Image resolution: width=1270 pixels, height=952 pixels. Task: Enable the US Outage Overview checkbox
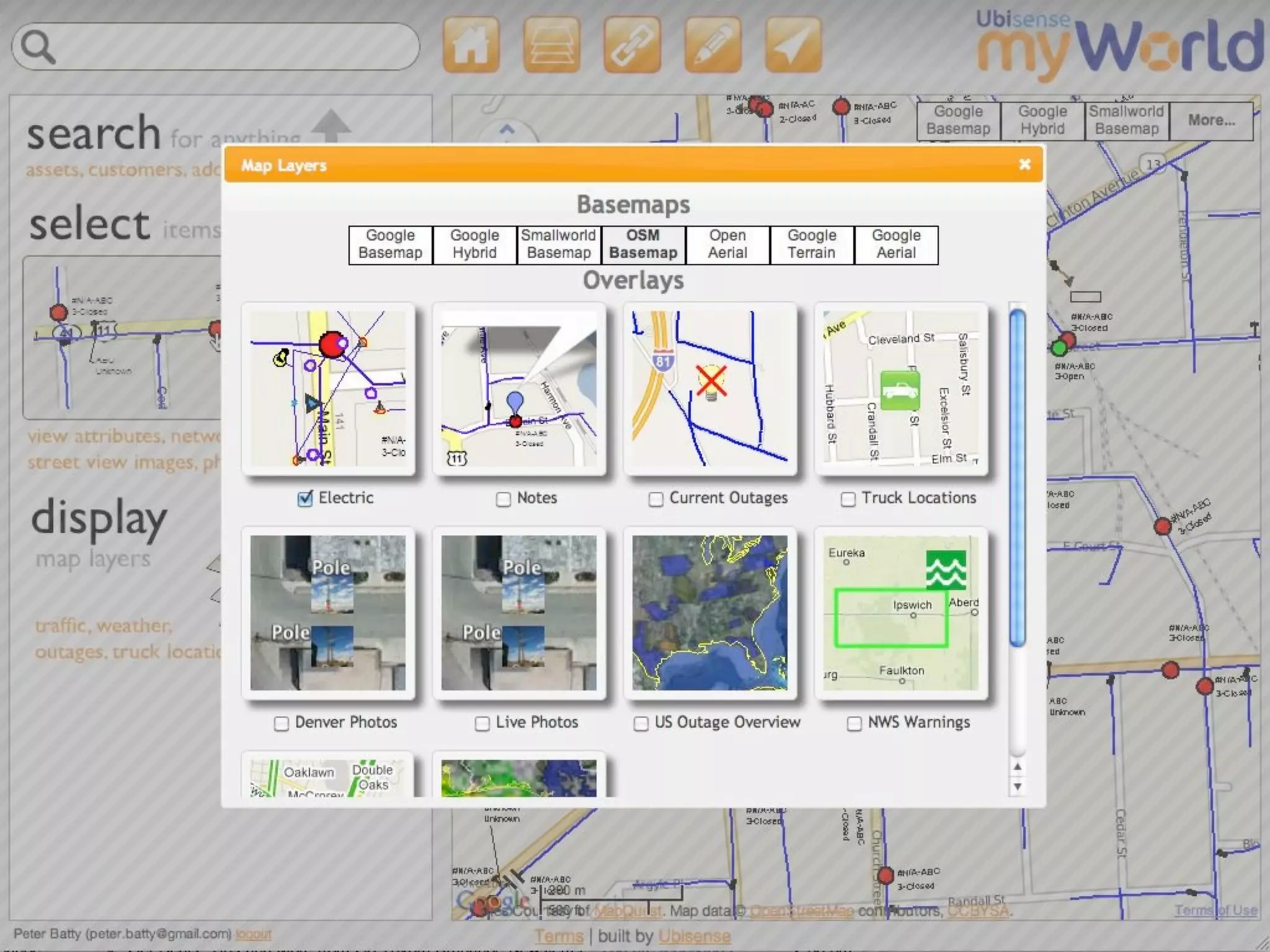point(641,723)
